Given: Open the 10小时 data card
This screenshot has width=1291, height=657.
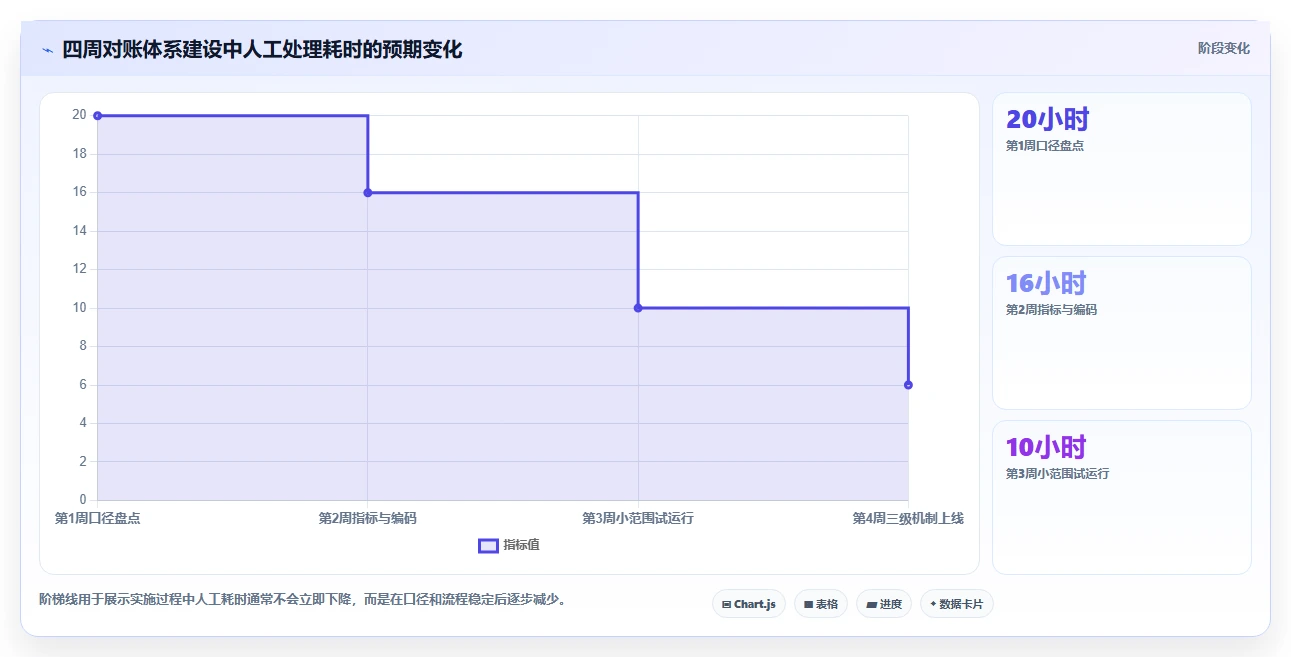Looking at the screenshot, I should point(1121,497).
